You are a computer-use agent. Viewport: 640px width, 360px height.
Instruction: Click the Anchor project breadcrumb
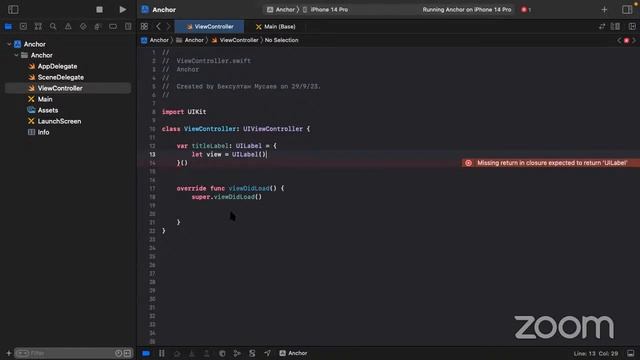[155, 40]
